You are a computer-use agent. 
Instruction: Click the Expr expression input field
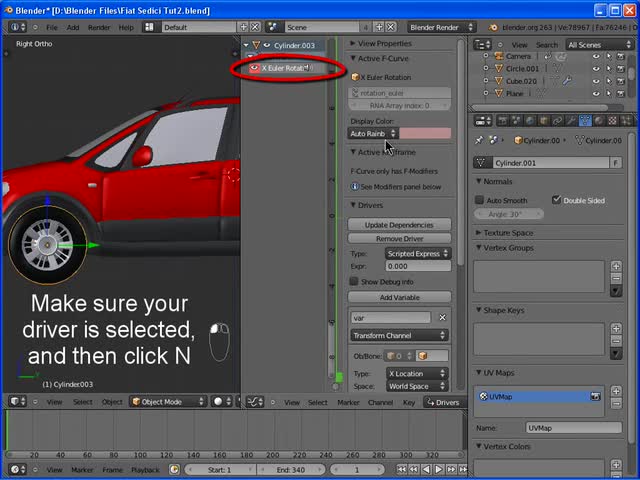pos(417,266)
